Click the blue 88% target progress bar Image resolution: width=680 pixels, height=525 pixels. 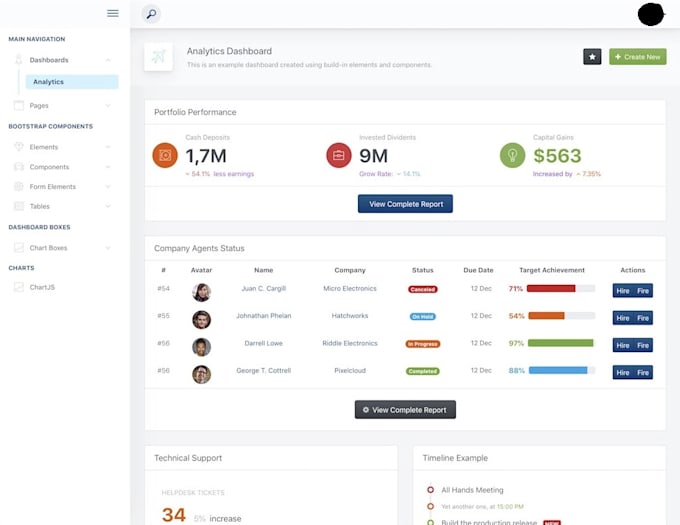click(x=562, y=370)
